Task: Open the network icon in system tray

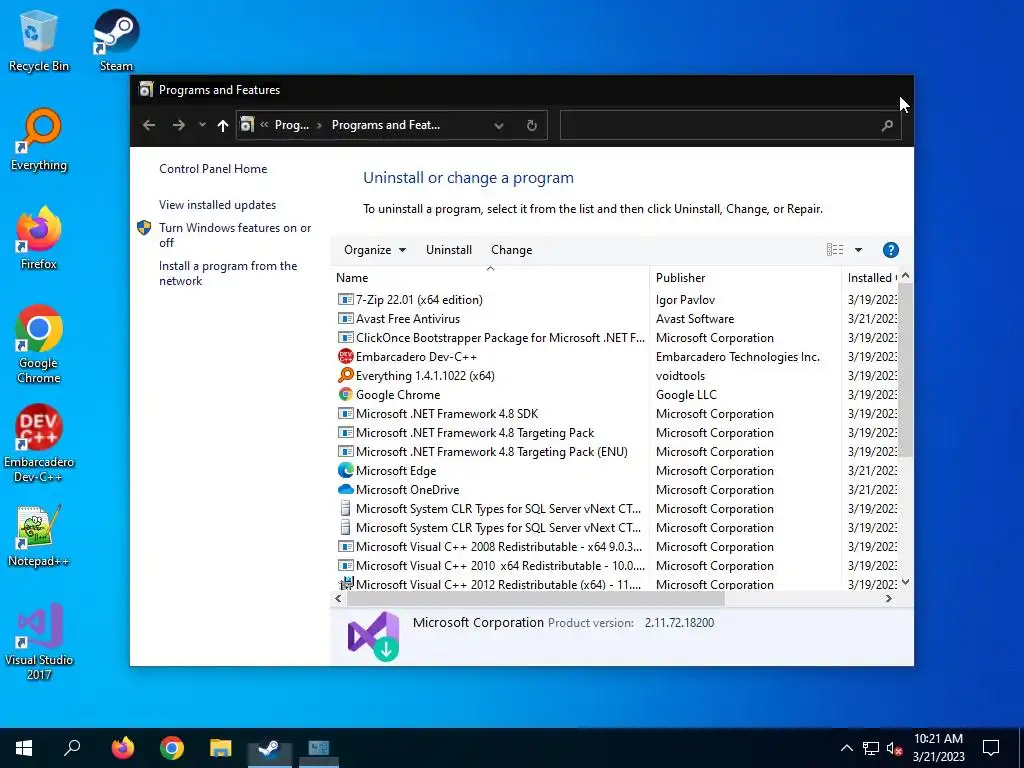Action: 871,748
